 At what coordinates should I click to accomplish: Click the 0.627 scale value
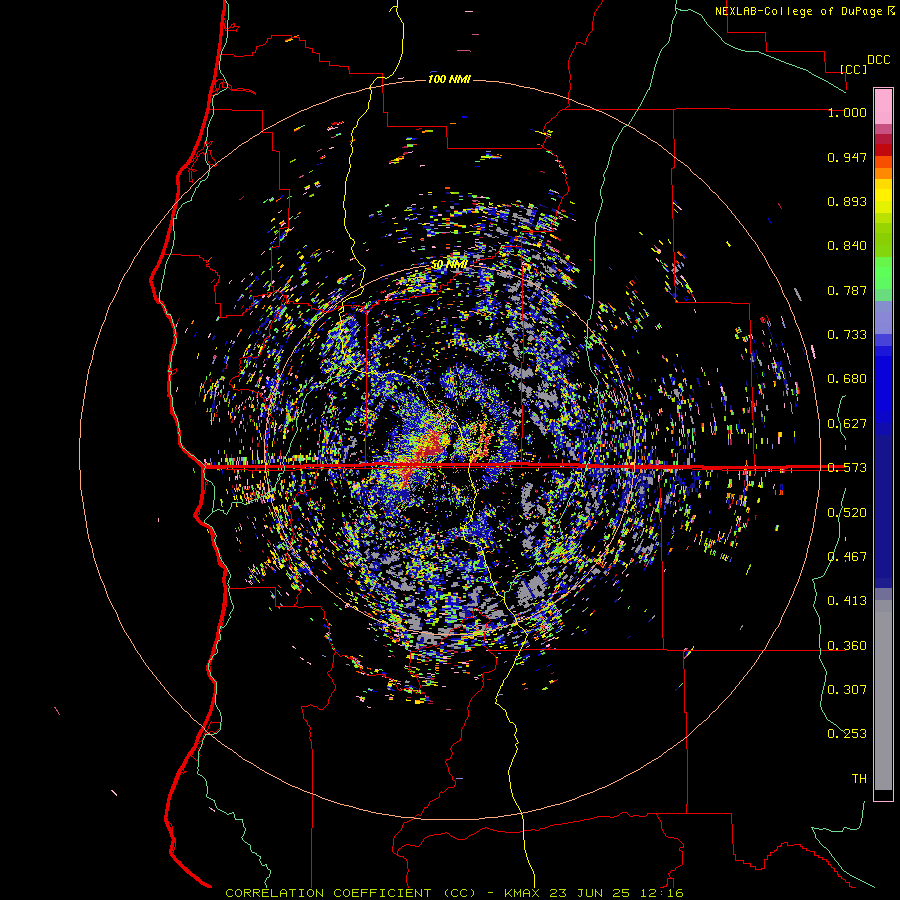(x=847, y=424)
